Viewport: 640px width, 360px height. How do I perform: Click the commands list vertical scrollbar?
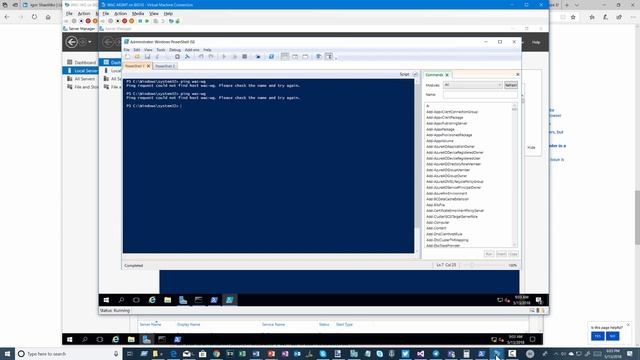coord(514,176)
